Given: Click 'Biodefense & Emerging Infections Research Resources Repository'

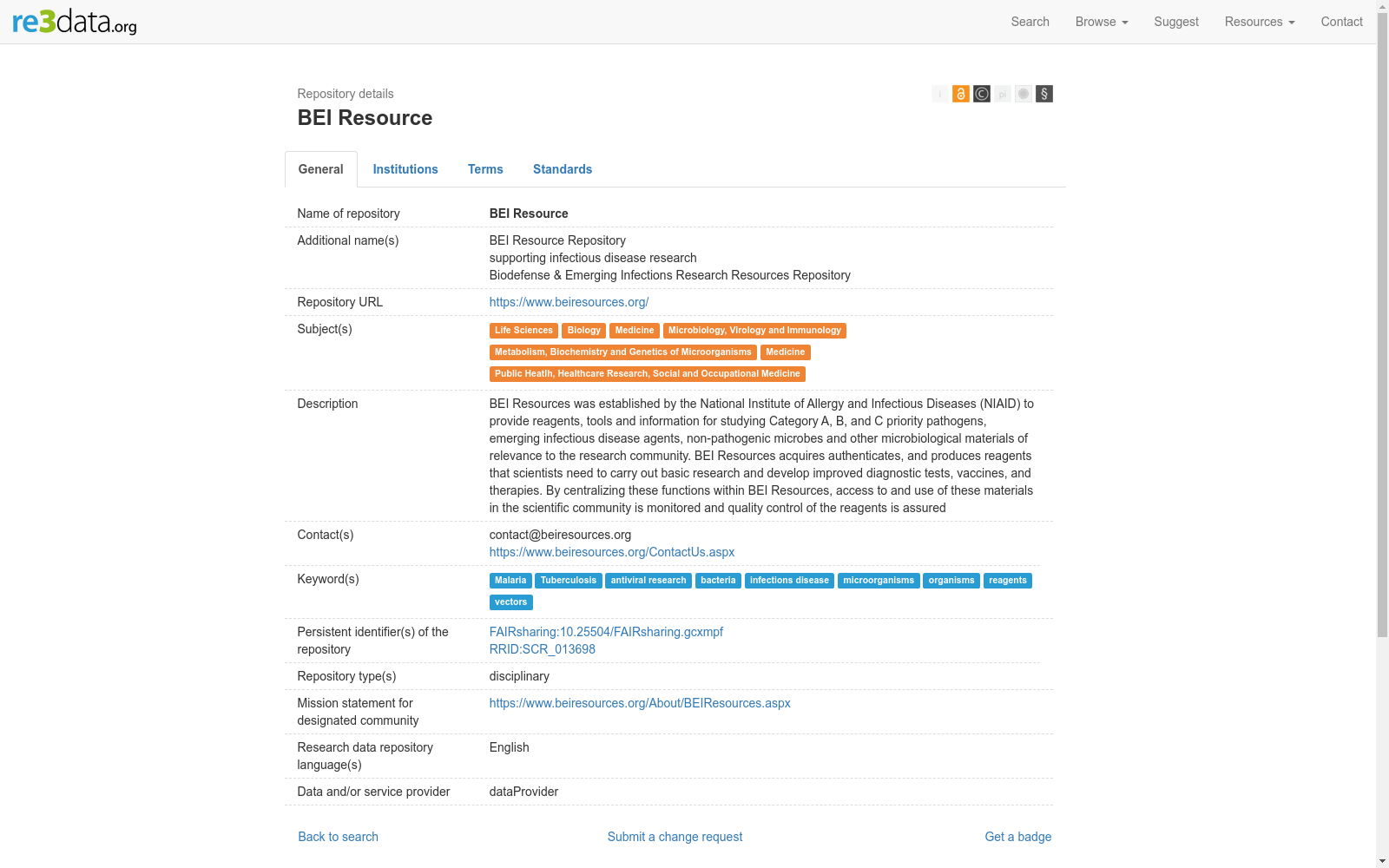Looking at the screenshot, I should [x=670, y=275].
